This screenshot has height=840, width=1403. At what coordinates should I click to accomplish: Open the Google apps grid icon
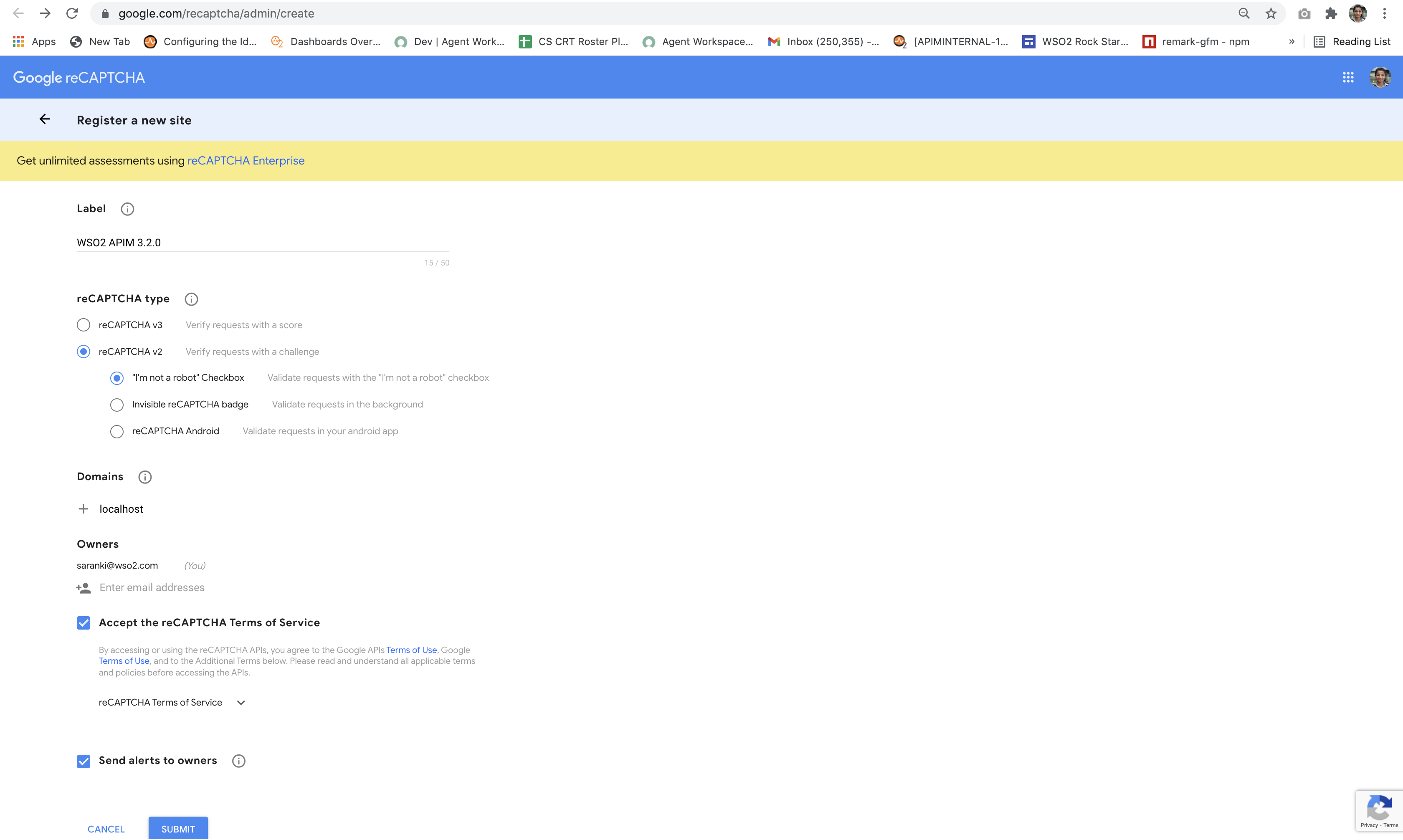click(1347, 78)
